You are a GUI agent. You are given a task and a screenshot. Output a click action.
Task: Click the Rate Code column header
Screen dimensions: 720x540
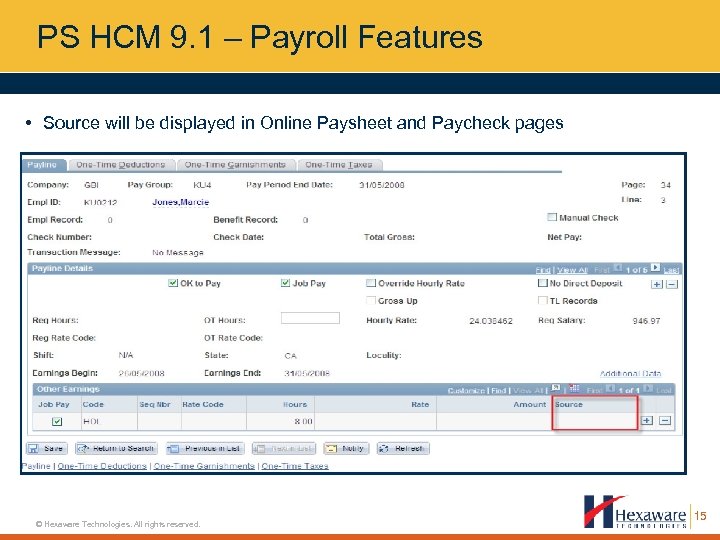click(x=203, y=405)
